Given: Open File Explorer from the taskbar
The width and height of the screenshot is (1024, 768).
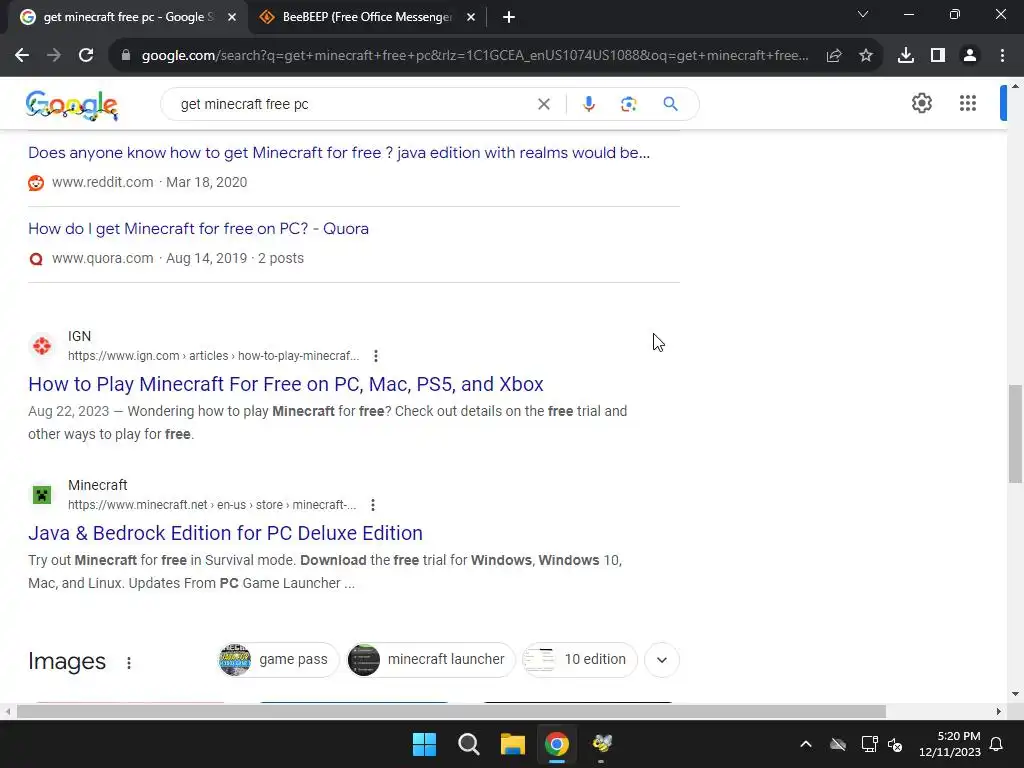Looking at the screenshot, I should [x=513, y=744].
